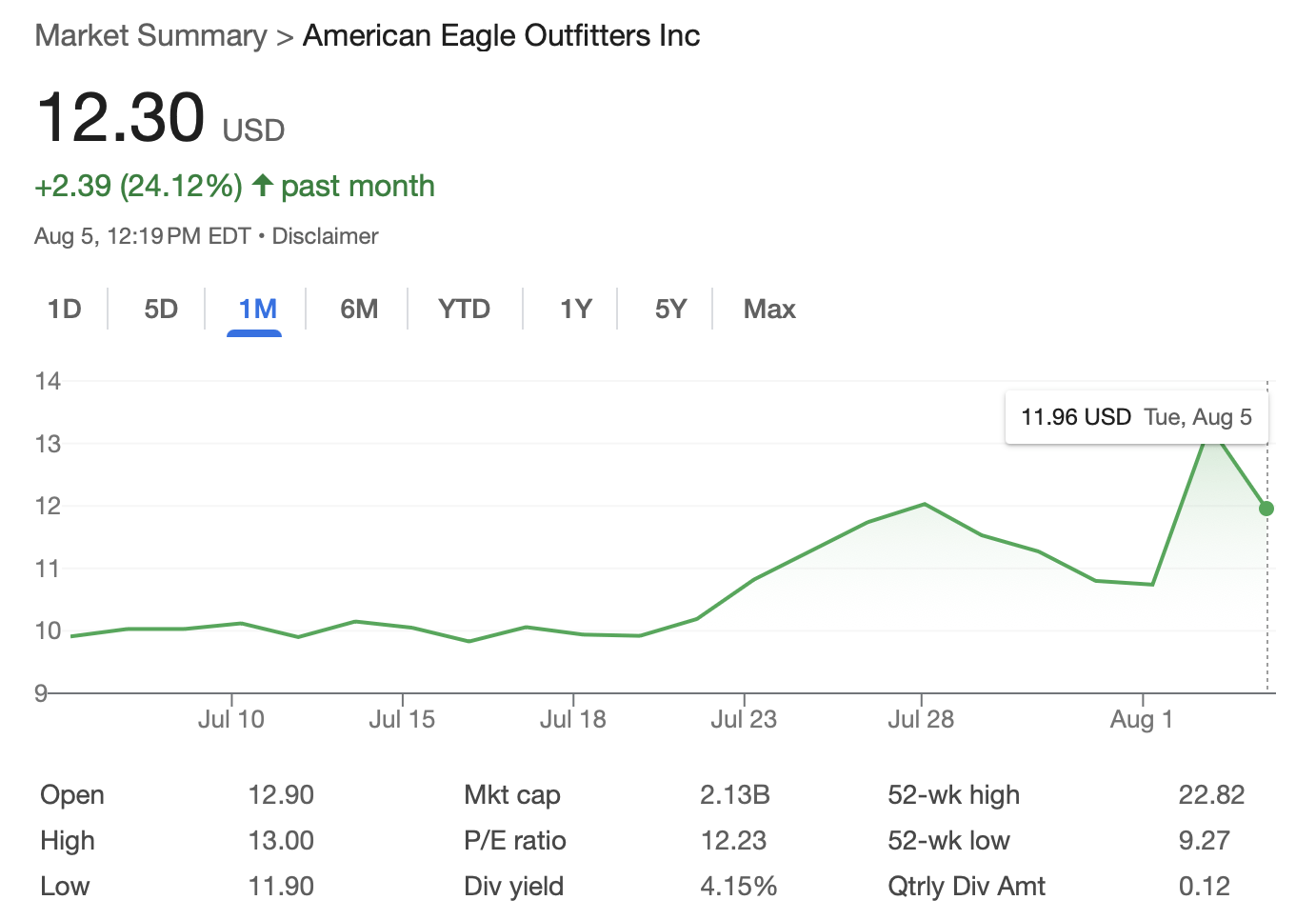Select the Max time range
1316x920 pixels.
pyautogui.click(x=768, y=309)
